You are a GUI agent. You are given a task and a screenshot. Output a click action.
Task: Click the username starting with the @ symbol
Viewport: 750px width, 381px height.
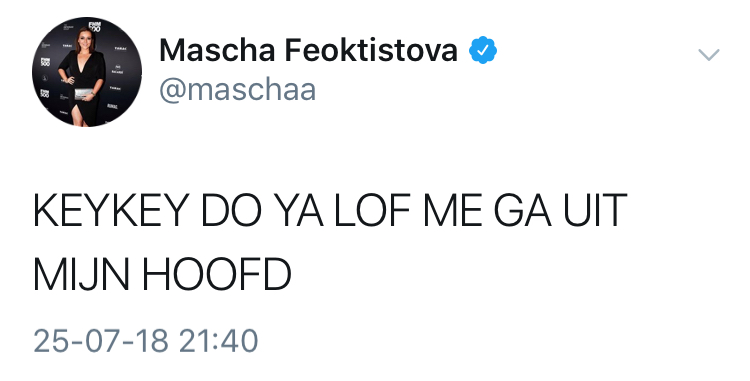pyautogui.click(x=237, y=89)
